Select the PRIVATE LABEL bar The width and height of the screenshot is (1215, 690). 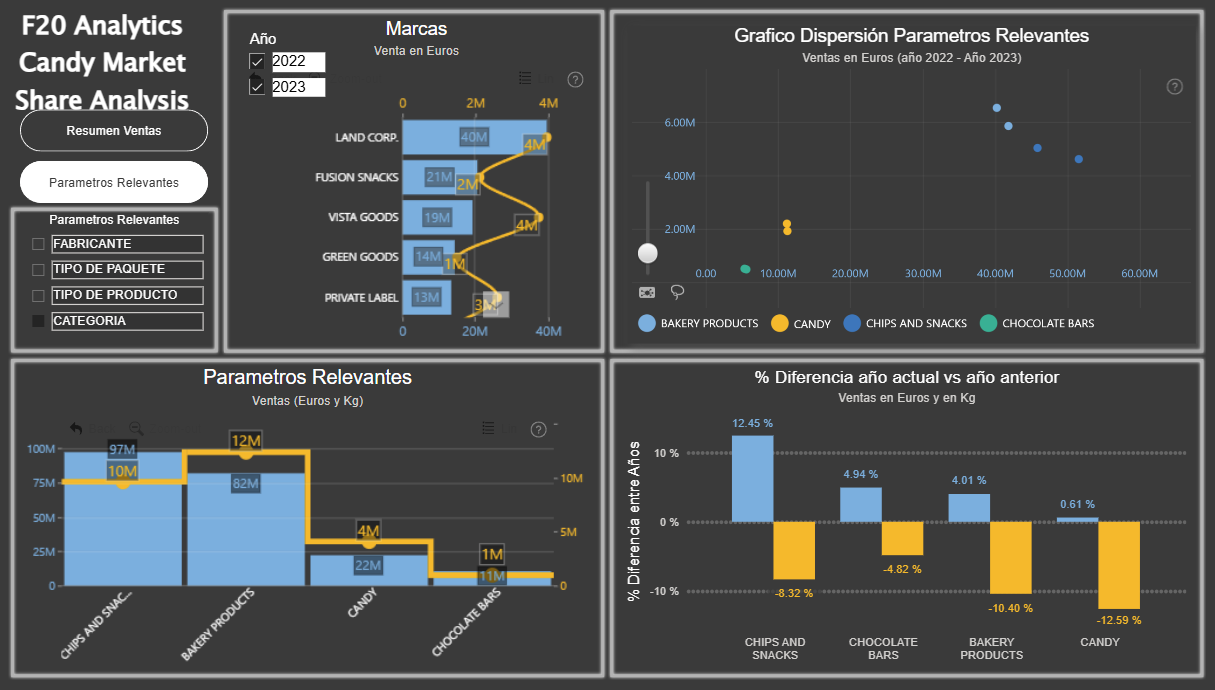pos(427,297)
